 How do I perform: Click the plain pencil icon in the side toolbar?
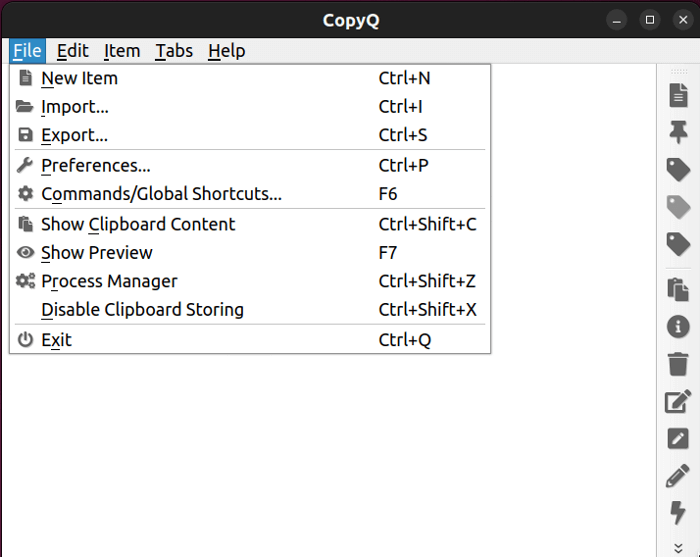click(x=678, y=475)
